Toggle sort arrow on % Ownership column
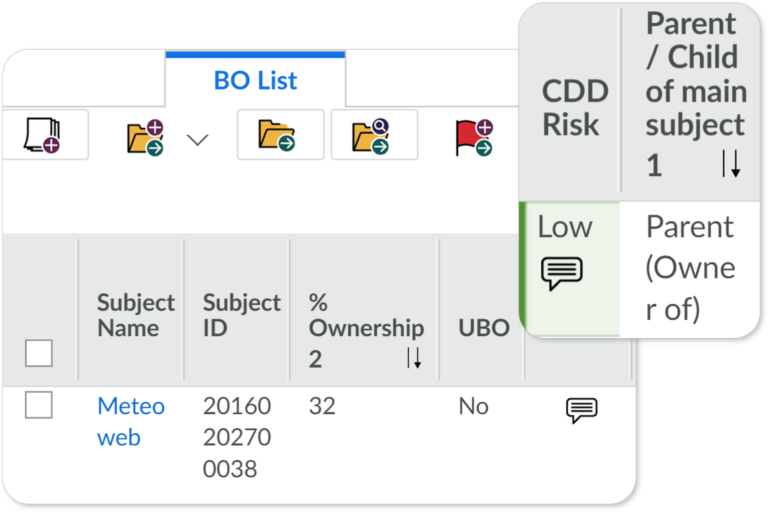768x512 pixels. tap(414, 359)
